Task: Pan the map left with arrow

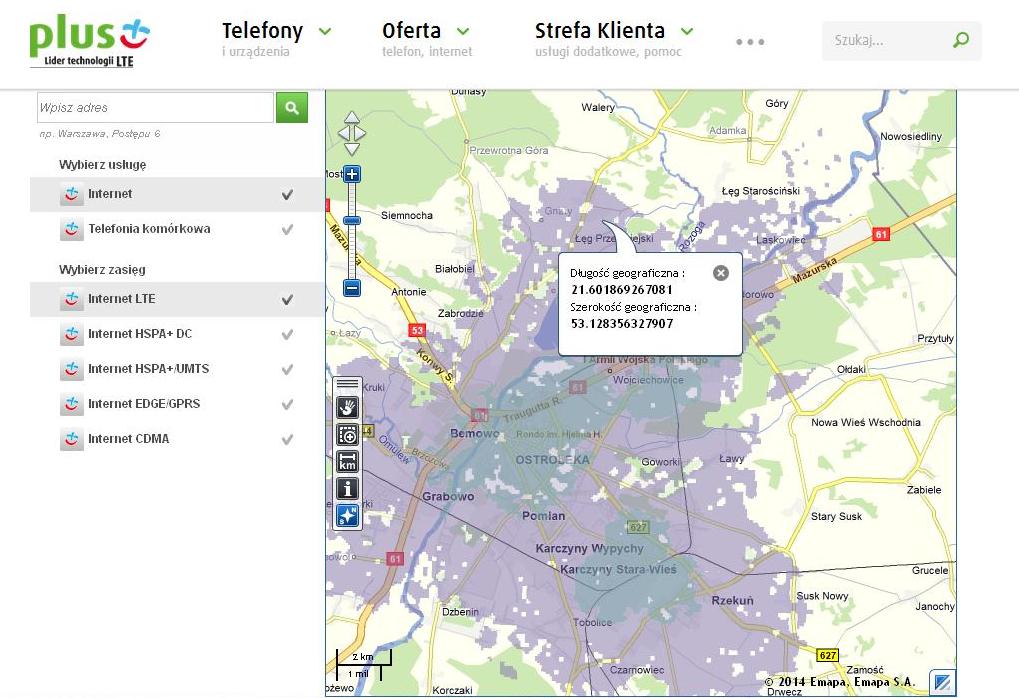Action: tap(343, 133)
